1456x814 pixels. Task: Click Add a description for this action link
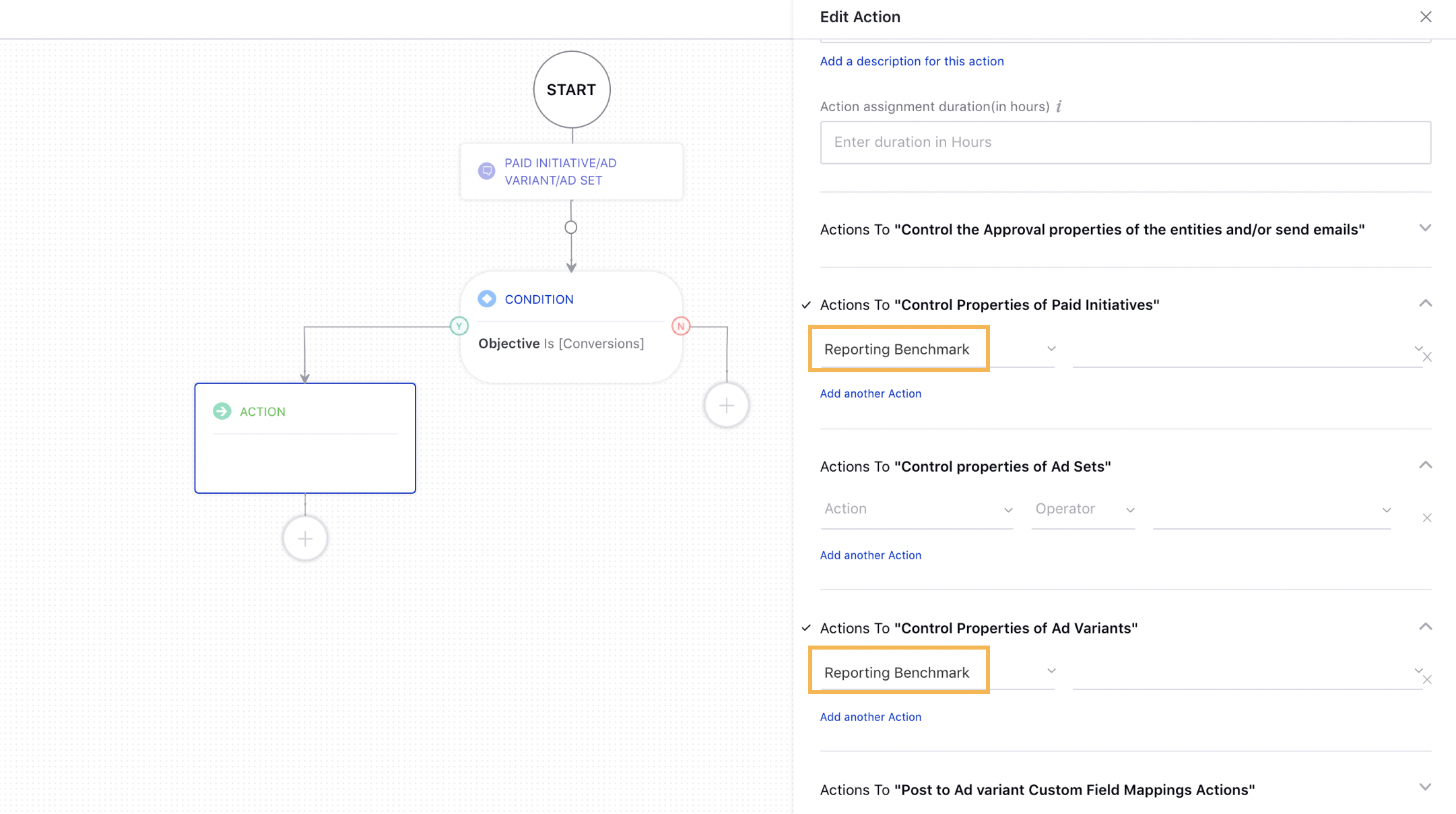(x=912, y=60)
